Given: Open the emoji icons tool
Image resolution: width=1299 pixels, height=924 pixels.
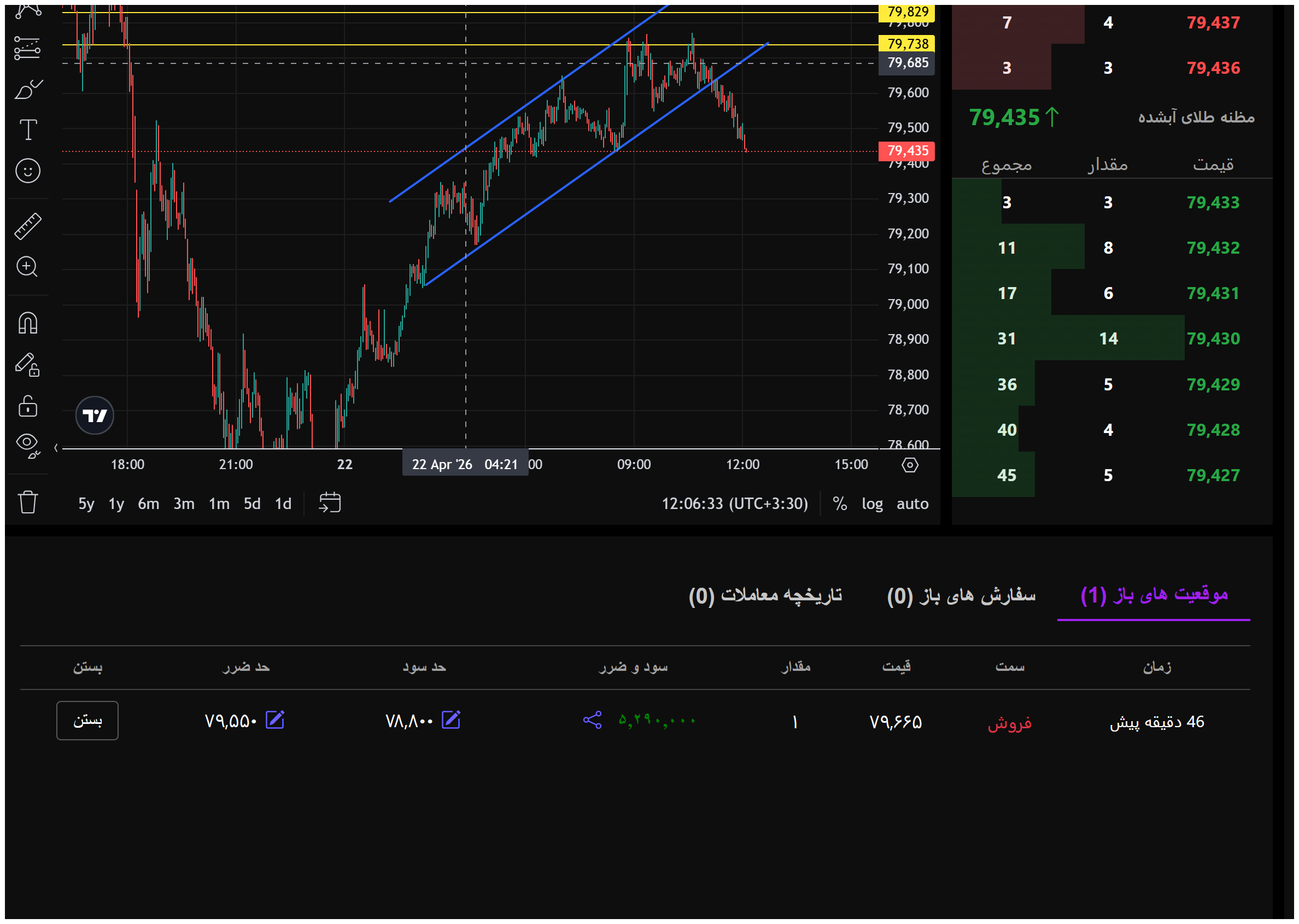Looking at the screenshot, I should point(28,171).
